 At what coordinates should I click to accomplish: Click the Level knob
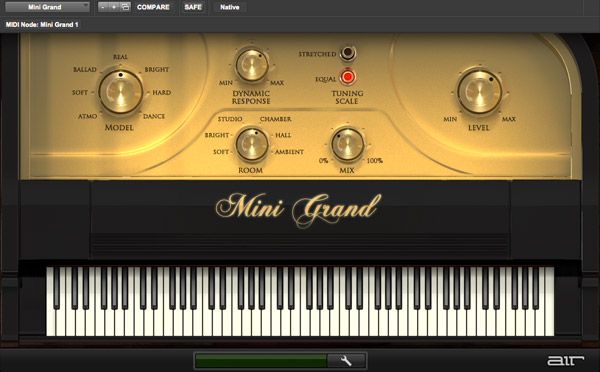[x=479, y=92]
